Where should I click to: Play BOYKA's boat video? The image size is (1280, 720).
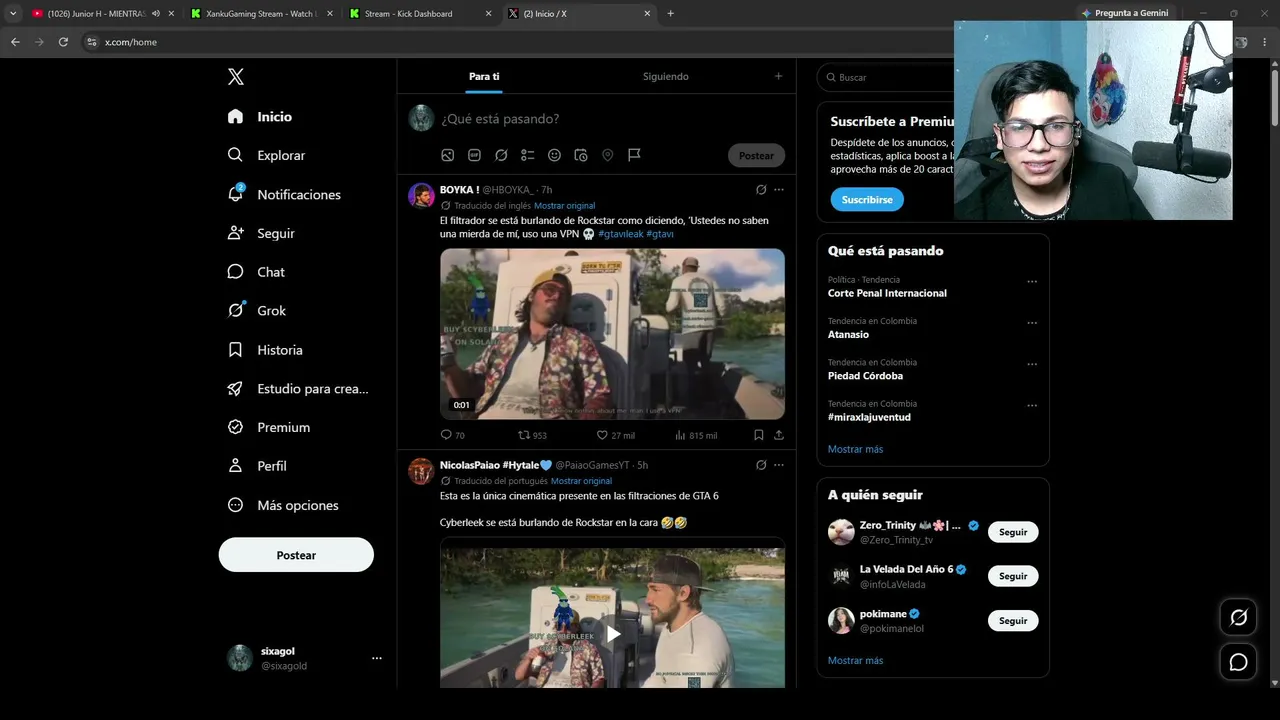(x=612, y=334)
